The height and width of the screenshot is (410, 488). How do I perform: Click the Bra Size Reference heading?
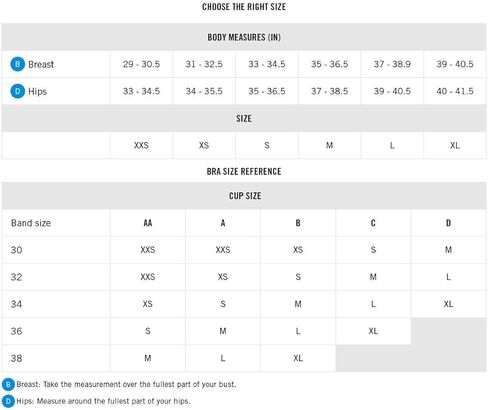point(244,171)
